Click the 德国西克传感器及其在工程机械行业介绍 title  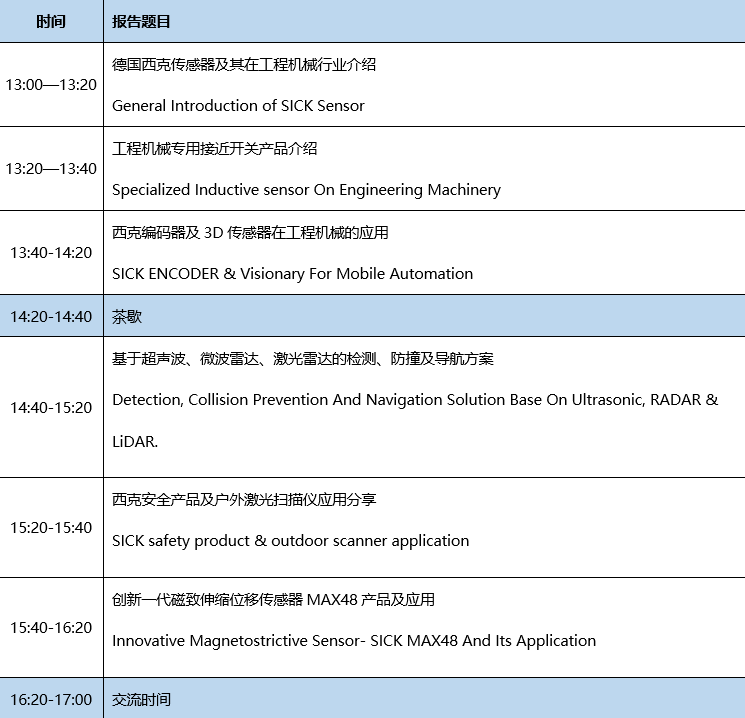pos(243,64)
